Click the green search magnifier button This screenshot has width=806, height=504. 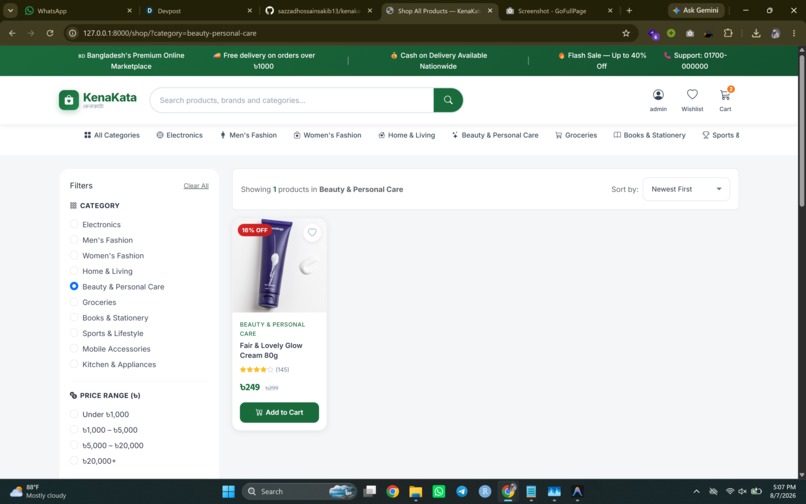coord(448,100)
